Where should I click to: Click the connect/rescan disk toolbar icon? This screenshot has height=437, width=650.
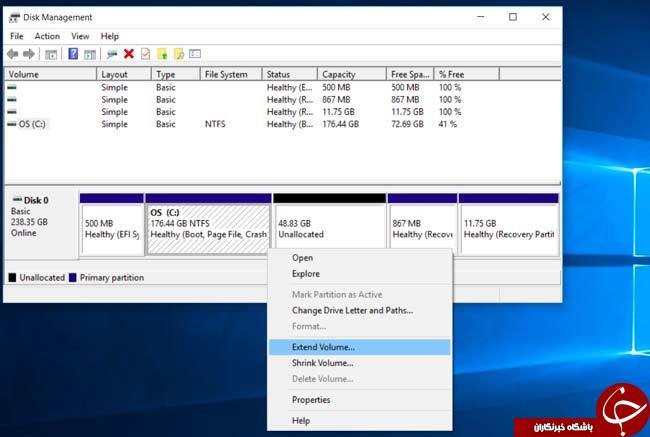[112, 54]
